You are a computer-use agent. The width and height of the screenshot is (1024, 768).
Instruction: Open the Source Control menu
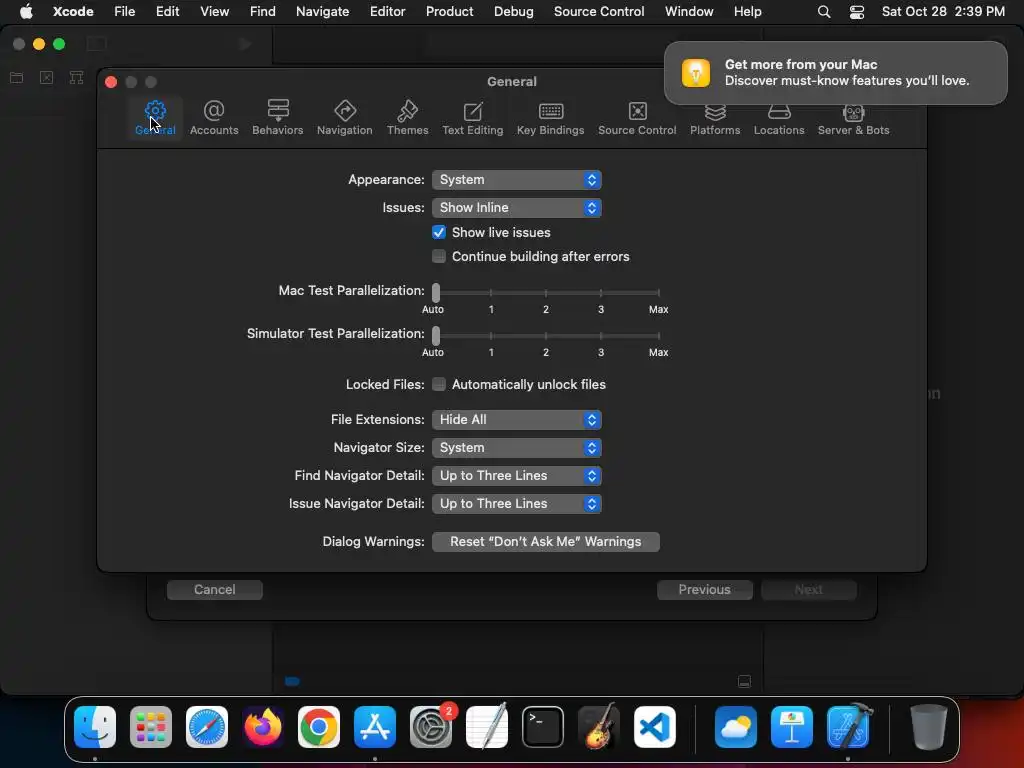[x=599, y=12]
